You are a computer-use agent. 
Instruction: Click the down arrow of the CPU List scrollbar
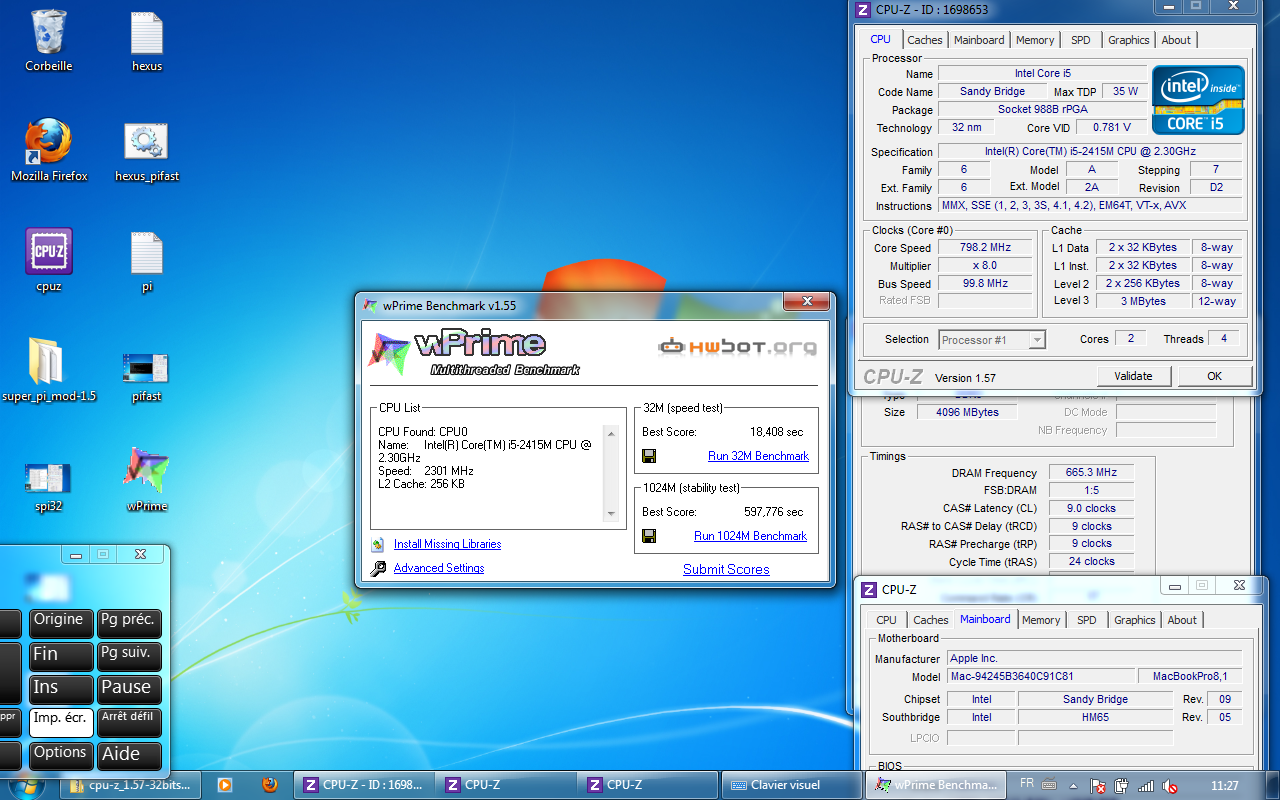coord(612,515)
